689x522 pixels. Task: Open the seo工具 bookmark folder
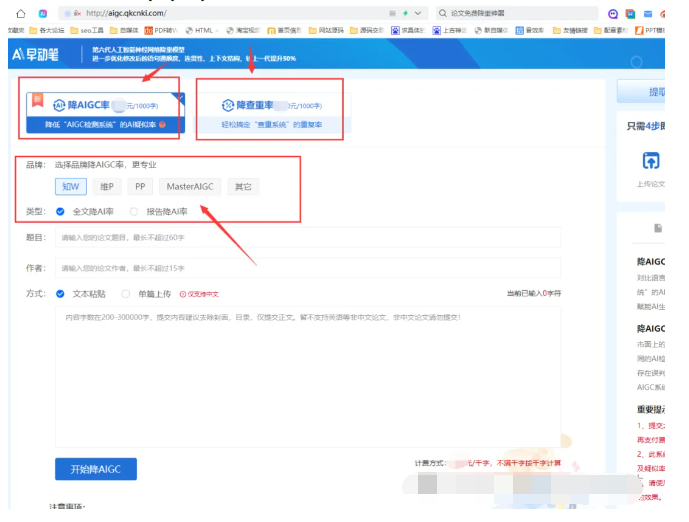click(87, 30)
